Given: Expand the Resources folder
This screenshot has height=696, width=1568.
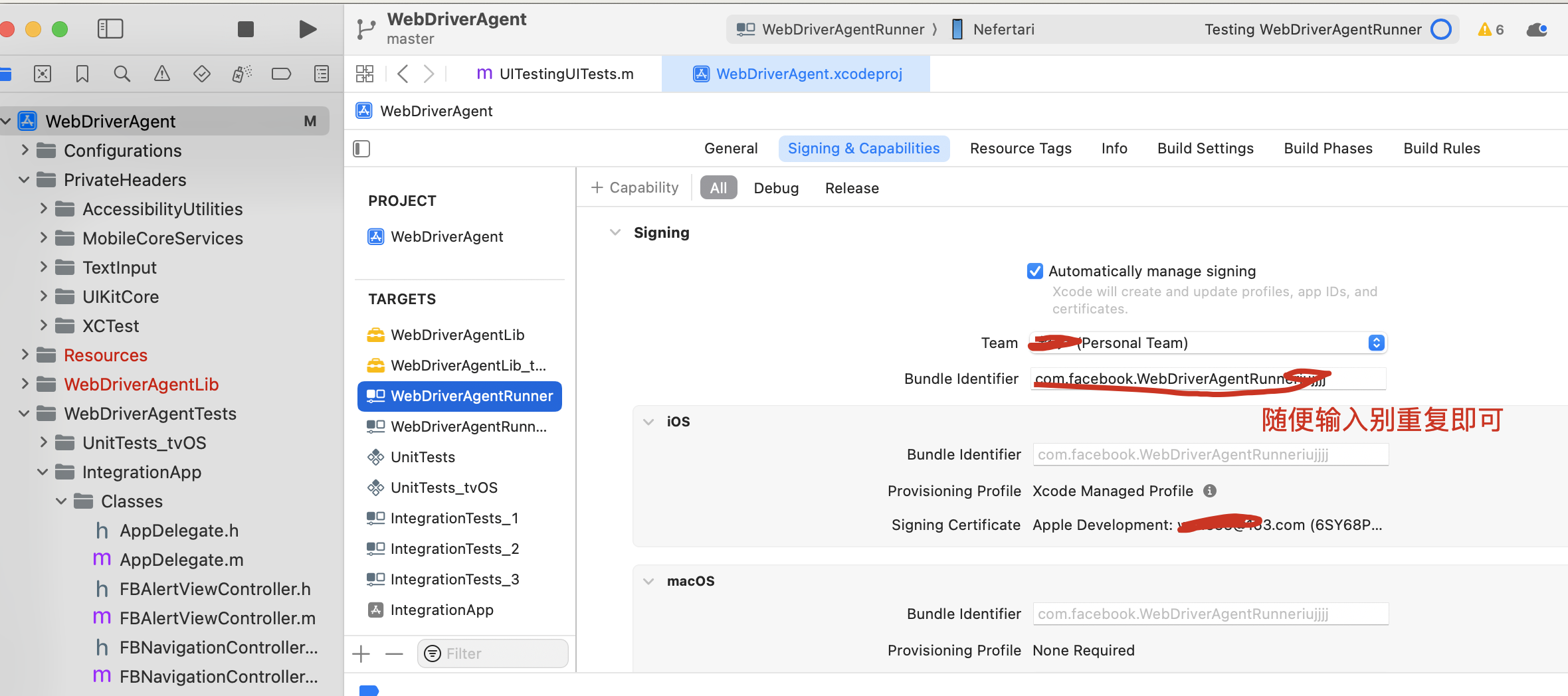Looking at the screenshot, I should coord(25,355).
